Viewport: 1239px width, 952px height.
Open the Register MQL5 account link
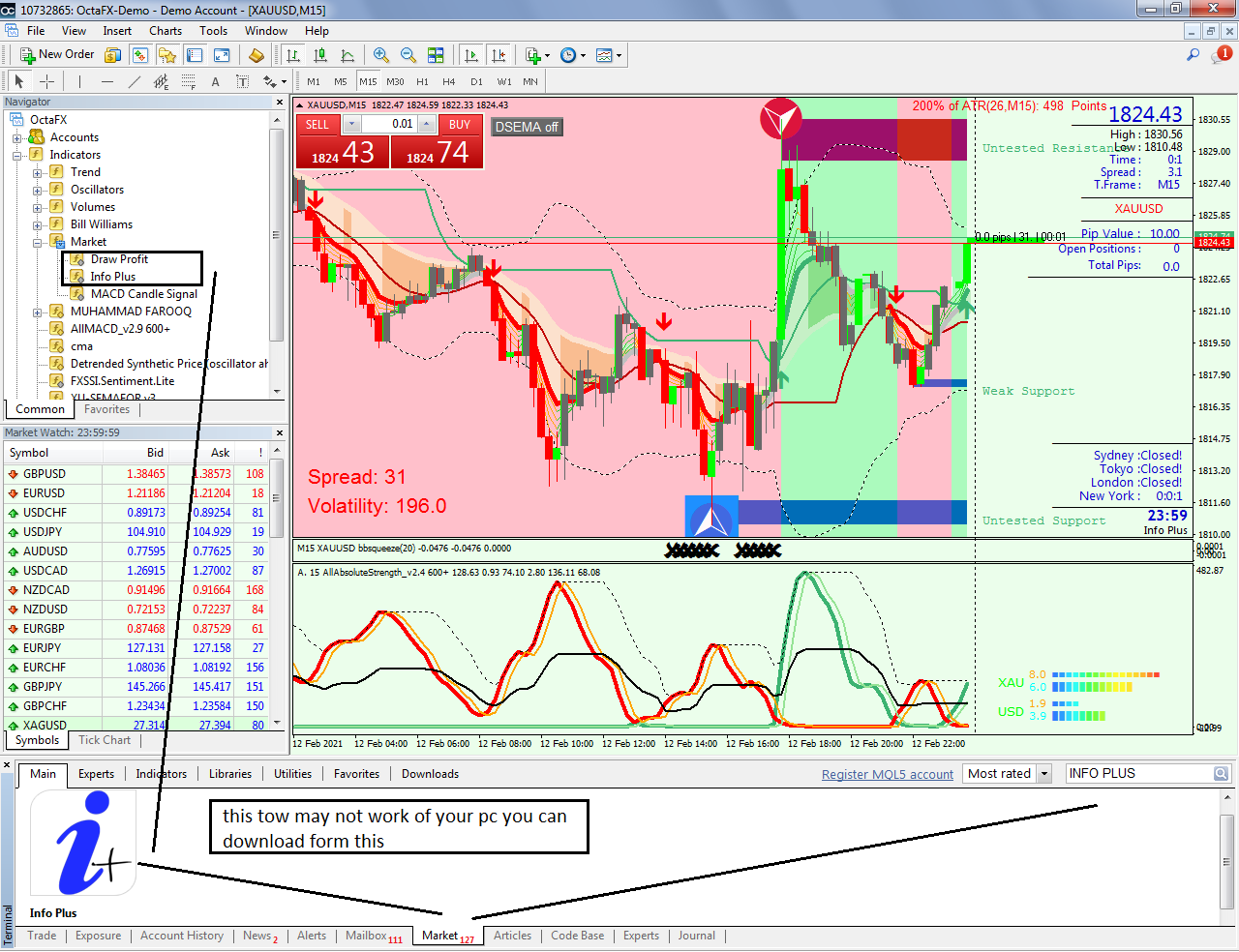pos(888,774)
